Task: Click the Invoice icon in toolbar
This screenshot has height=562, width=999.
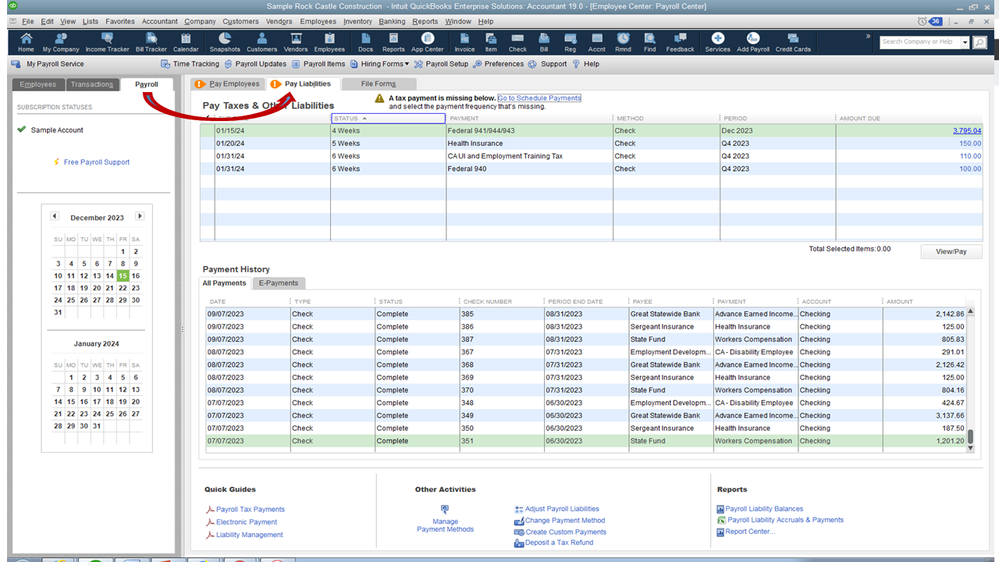Action: coord(464,41)
